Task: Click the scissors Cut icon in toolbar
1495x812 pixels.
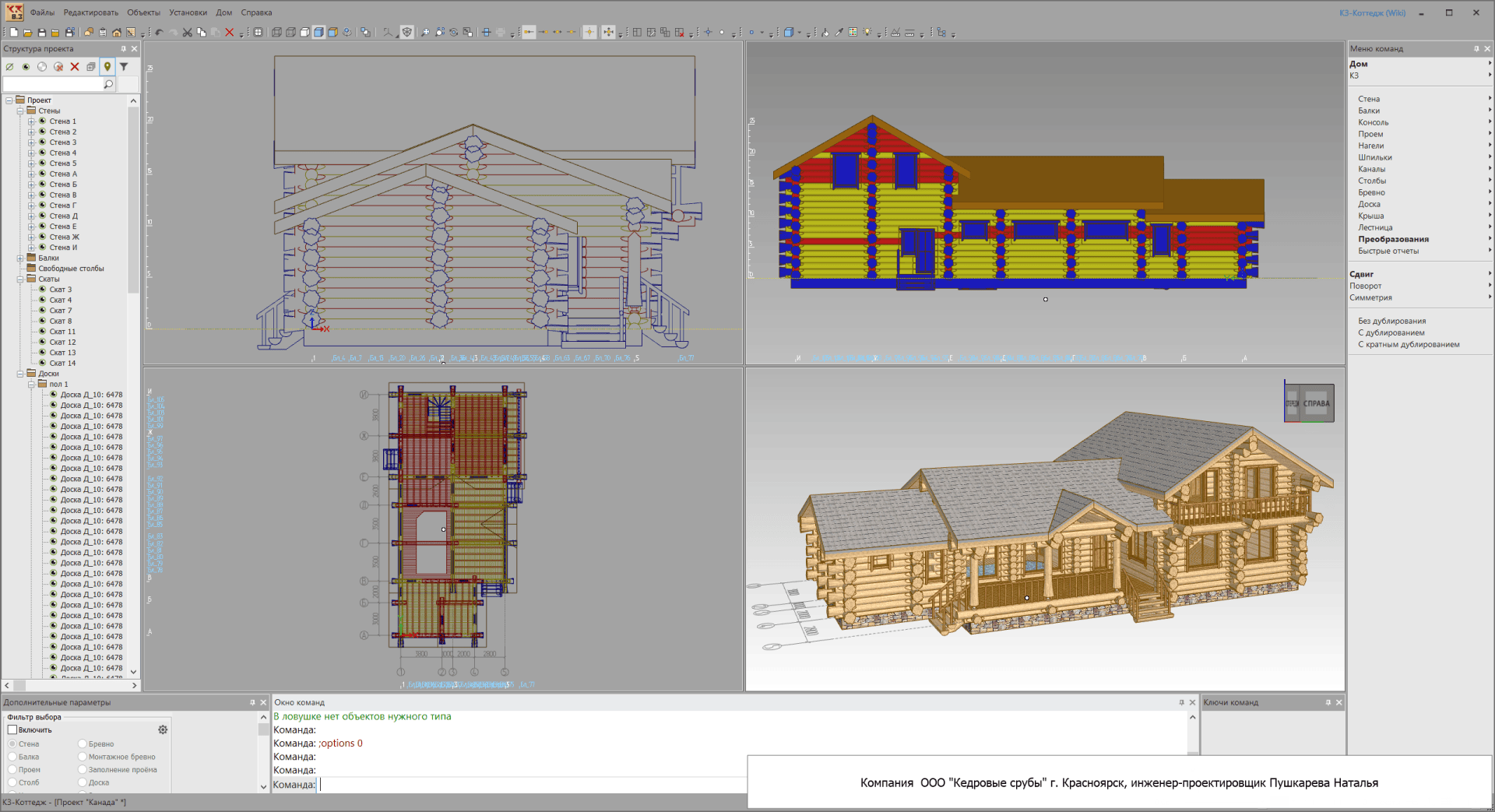Action: pos(187,33)
